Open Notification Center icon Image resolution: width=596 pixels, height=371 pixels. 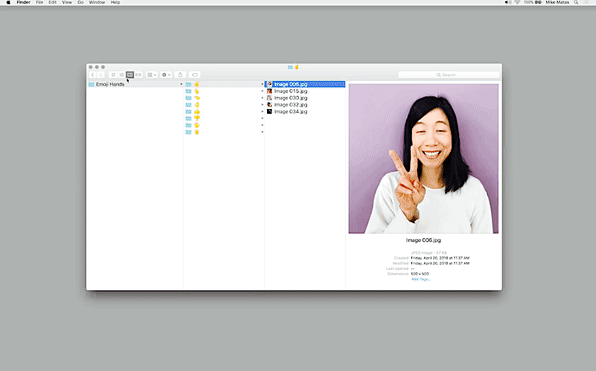click(x=586, y=2)
